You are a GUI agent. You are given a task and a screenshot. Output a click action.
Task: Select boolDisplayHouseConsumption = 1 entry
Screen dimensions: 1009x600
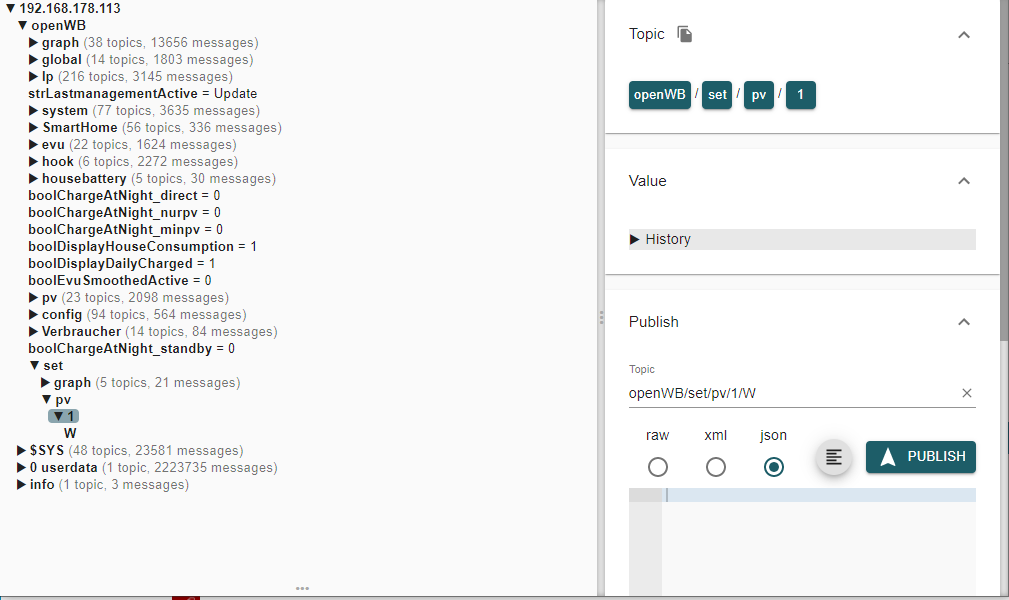[x=143, y=247]
